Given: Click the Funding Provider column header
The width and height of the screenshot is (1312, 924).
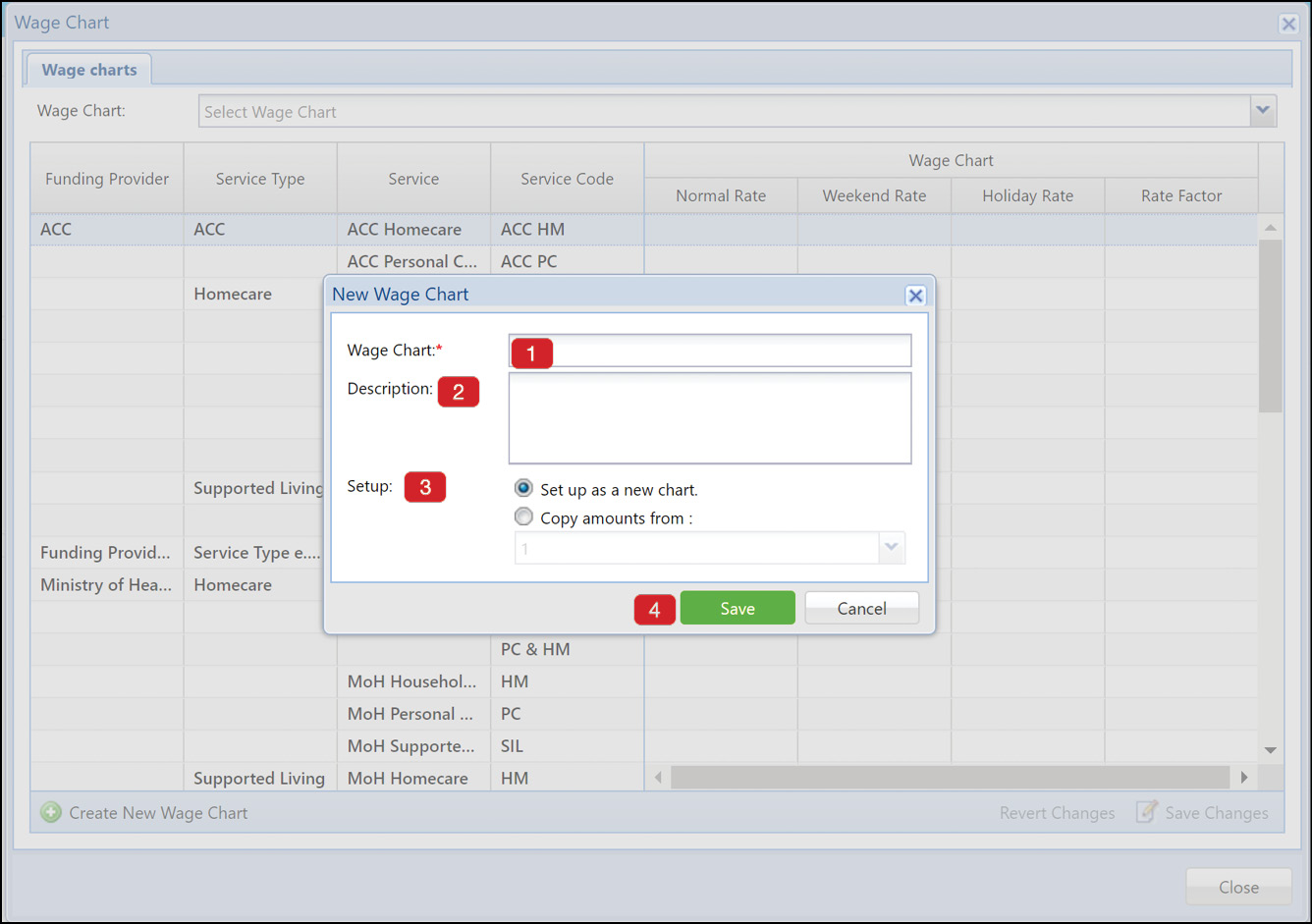Looking at the screenshot, I should 107,179.
